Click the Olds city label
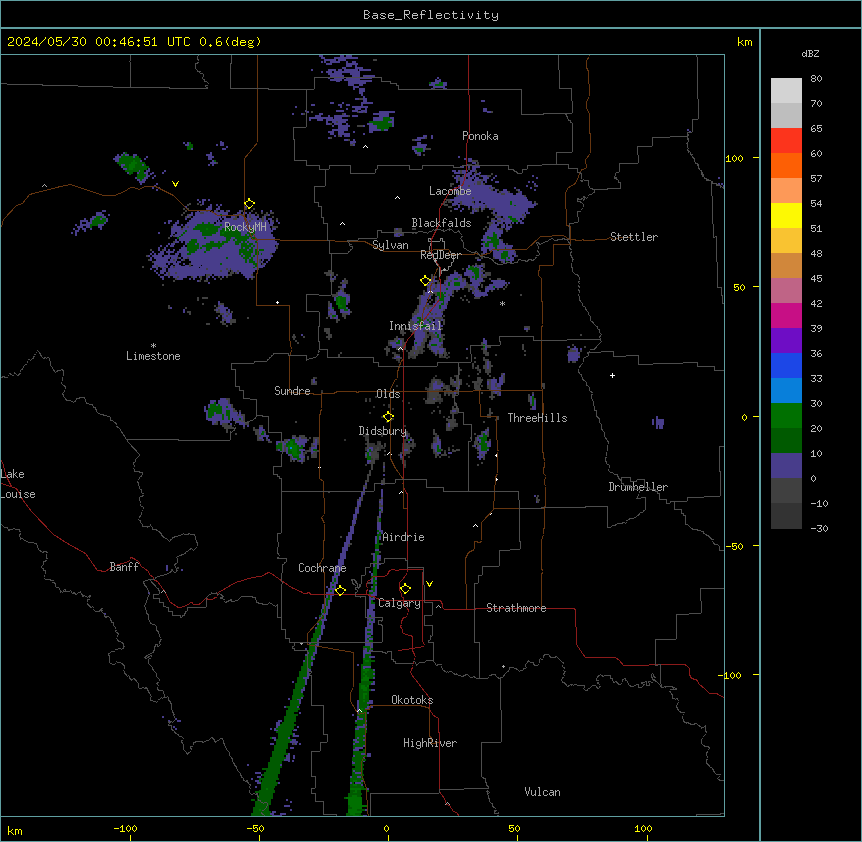Screen dimensions: 862x842 click(388, 394)
